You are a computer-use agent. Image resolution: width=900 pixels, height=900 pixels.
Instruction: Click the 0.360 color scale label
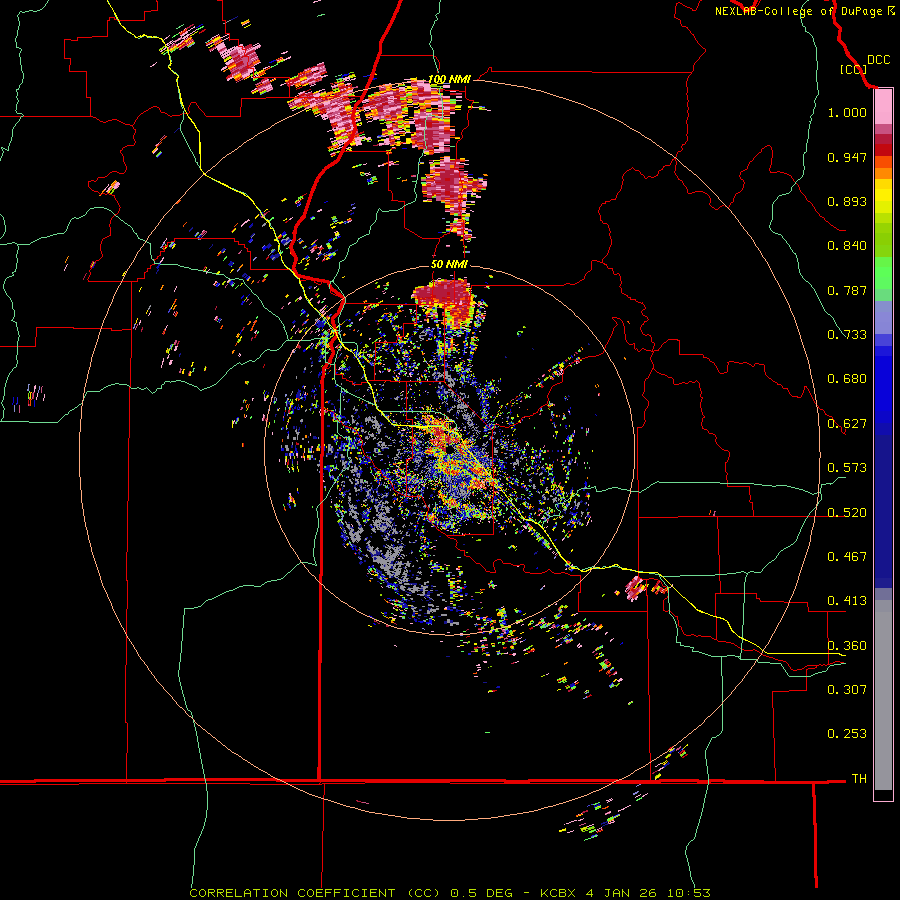847,646
